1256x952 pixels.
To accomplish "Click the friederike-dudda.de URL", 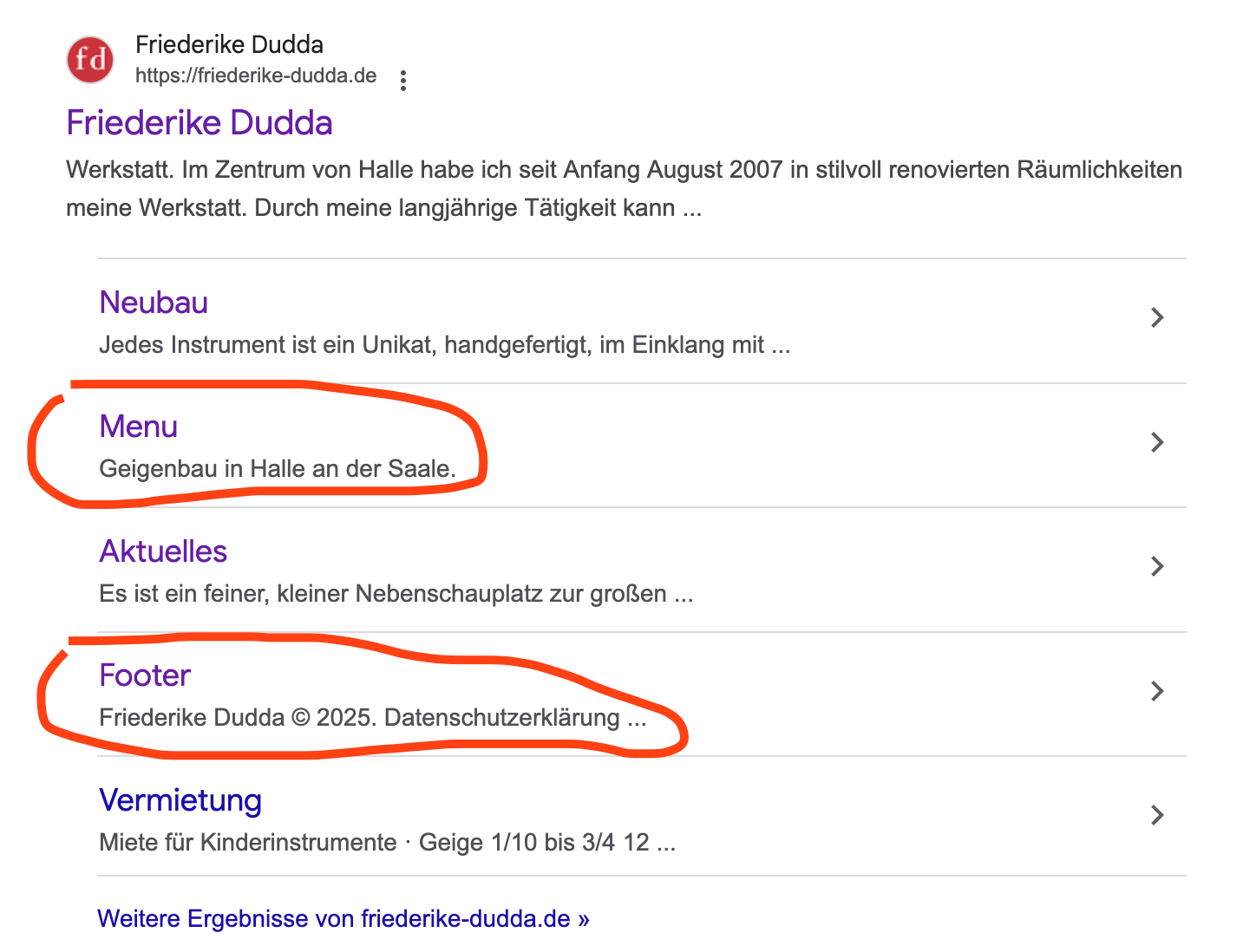I will pyautogui.click(x=256, y=75).
